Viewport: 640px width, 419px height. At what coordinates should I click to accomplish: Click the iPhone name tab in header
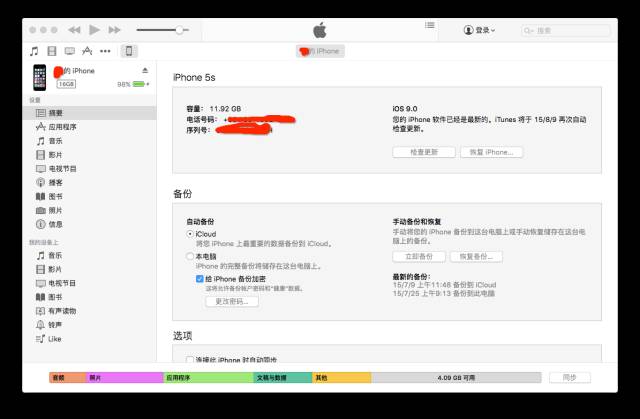(320, 51)
